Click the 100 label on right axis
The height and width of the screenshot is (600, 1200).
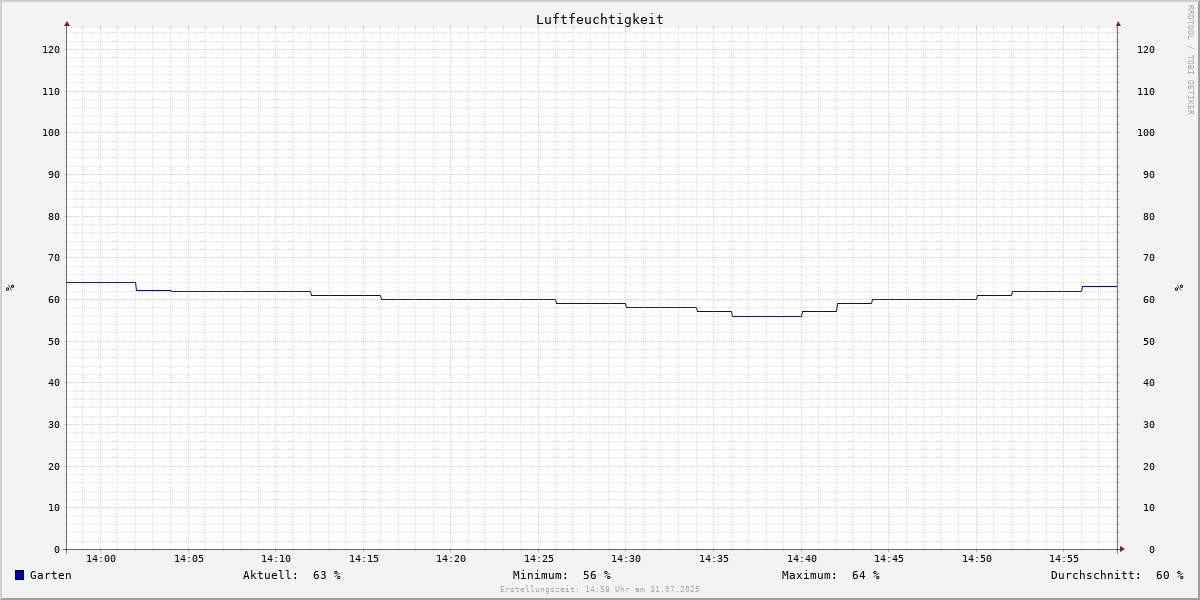tap(1146, 133)
